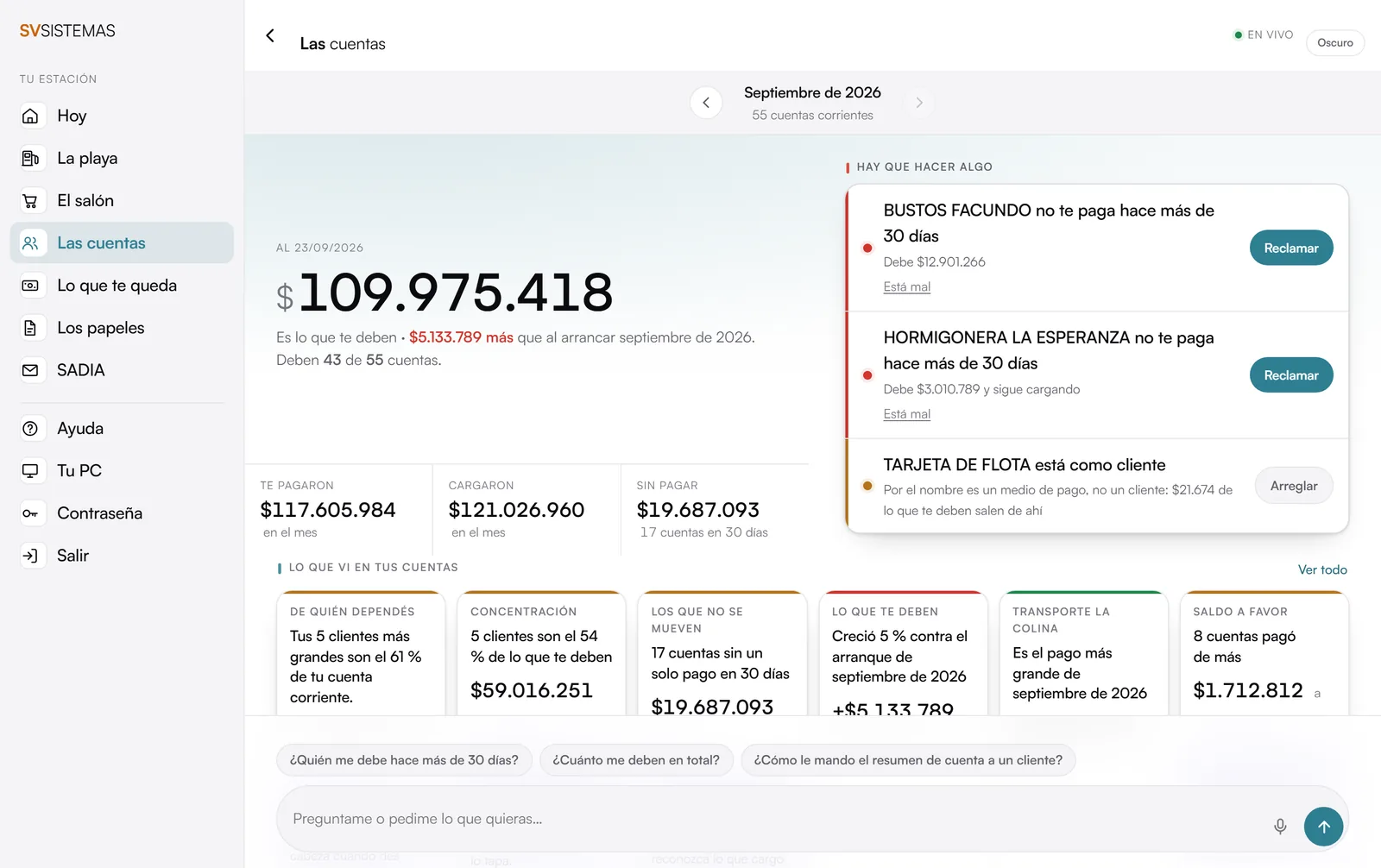Viewport: 1381px width, 868px height.
Task: Click the 55 cuentas corrientes subtitle
Action: point(812,115)
